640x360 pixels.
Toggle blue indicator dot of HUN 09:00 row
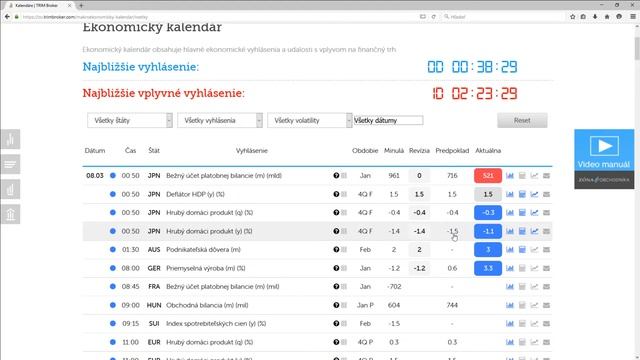tap(113, 305)
